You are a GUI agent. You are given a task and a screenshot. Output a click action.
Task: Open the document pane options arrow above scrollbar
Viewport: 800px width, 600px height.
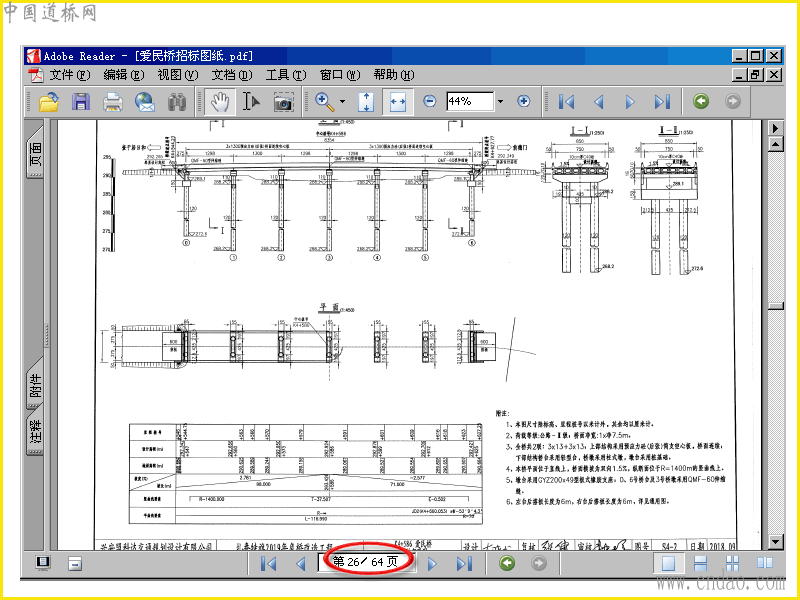coord(775,128)
